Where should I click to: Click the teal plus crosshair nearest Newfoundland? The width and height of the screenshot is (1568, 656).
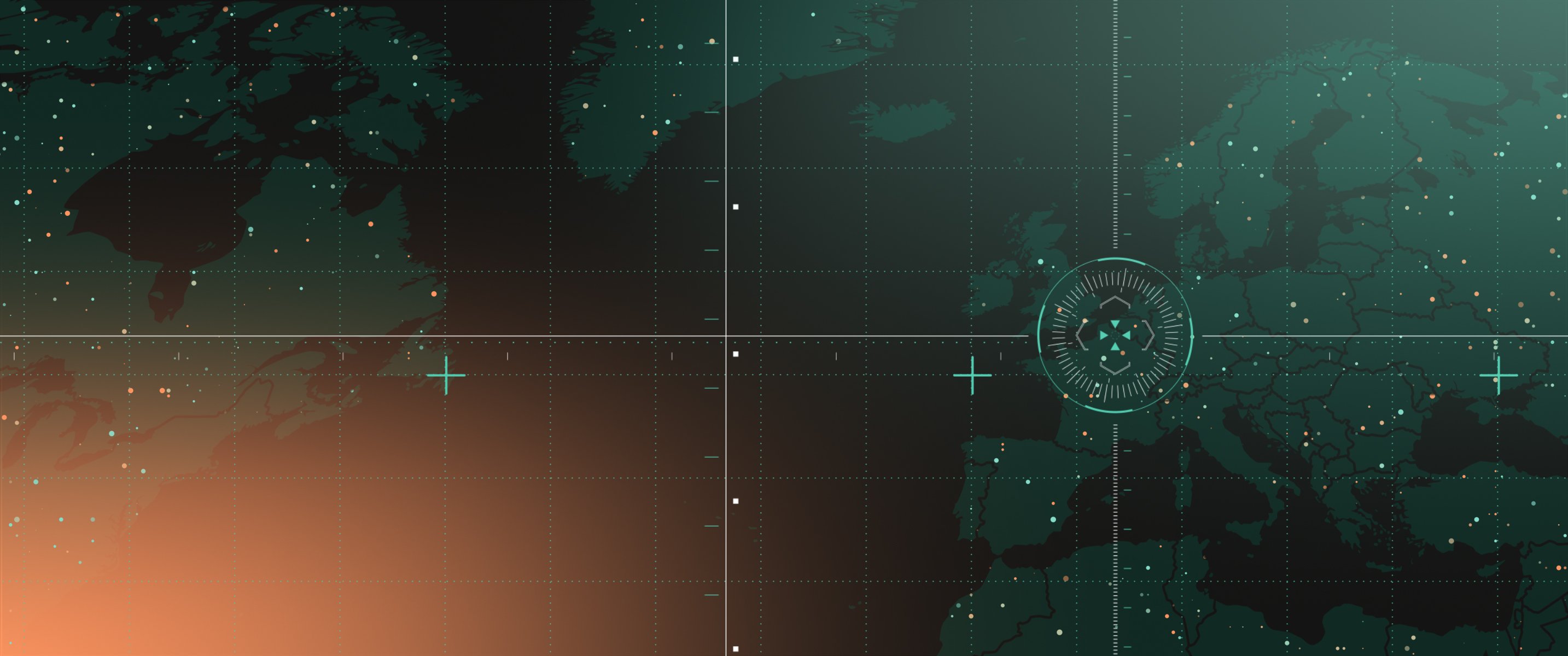pos(446,376)
